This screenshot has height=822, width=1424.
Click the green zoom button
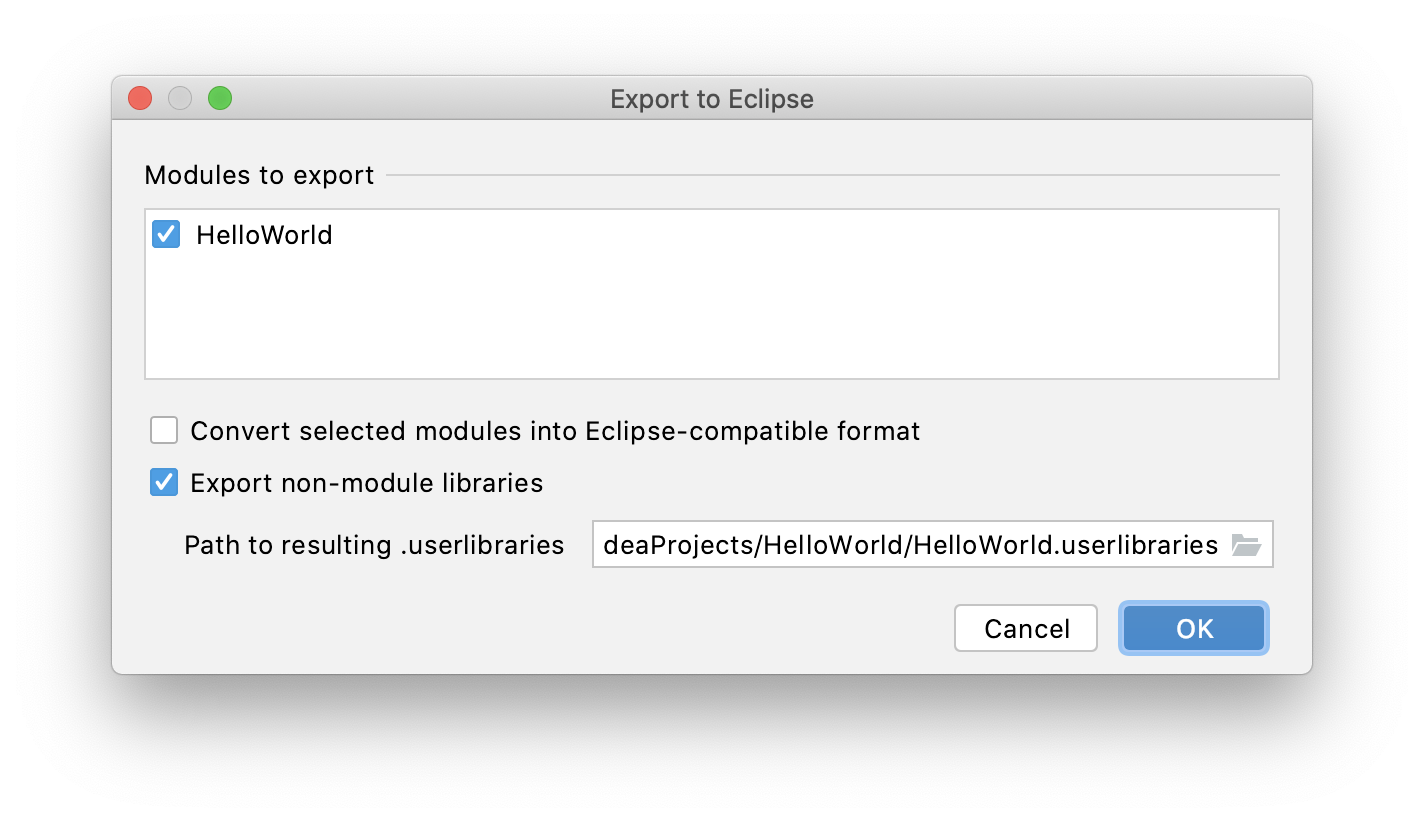tap(219, 98)
